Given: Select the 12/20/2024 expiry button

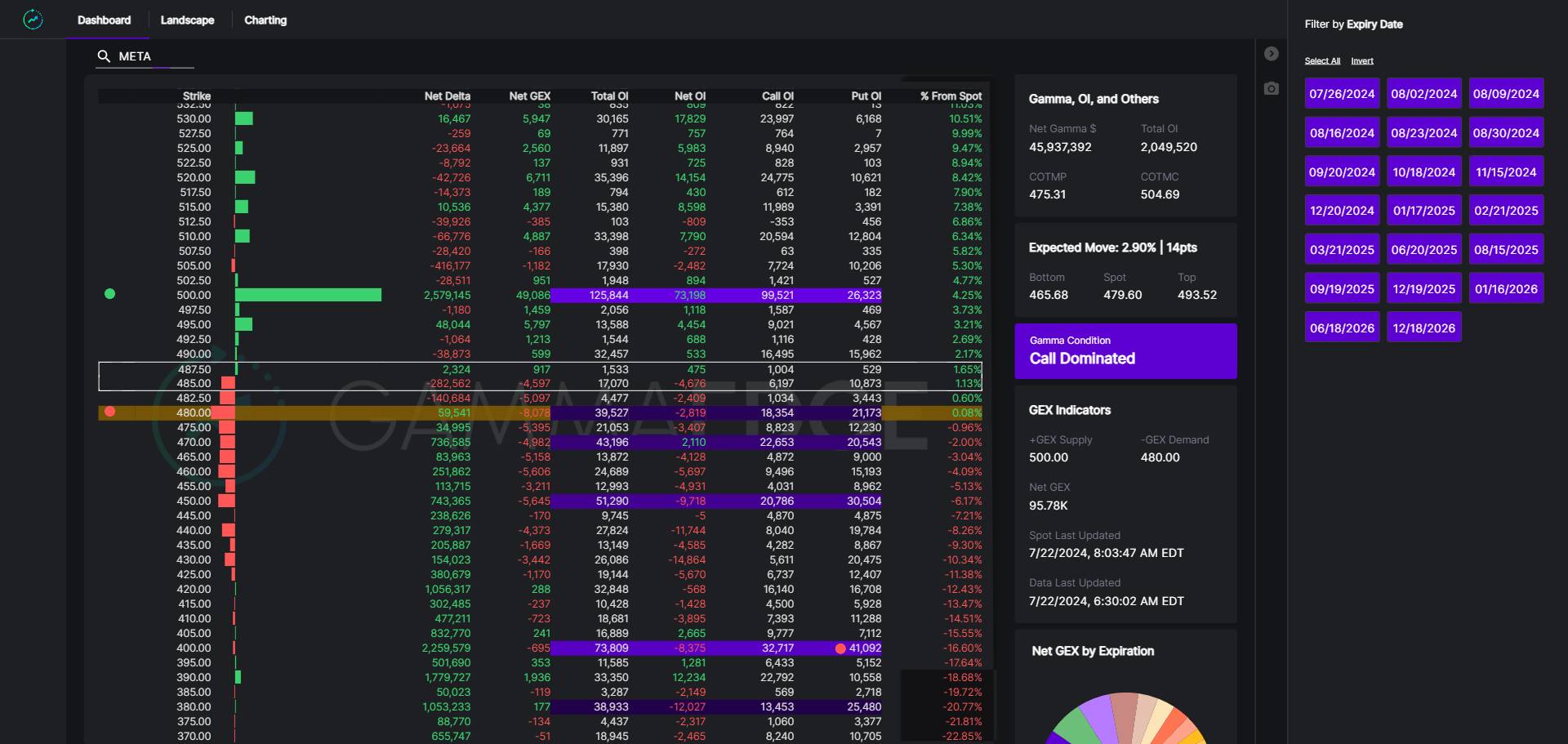Looking at the screenshot, I should (x=1342, y=211).
